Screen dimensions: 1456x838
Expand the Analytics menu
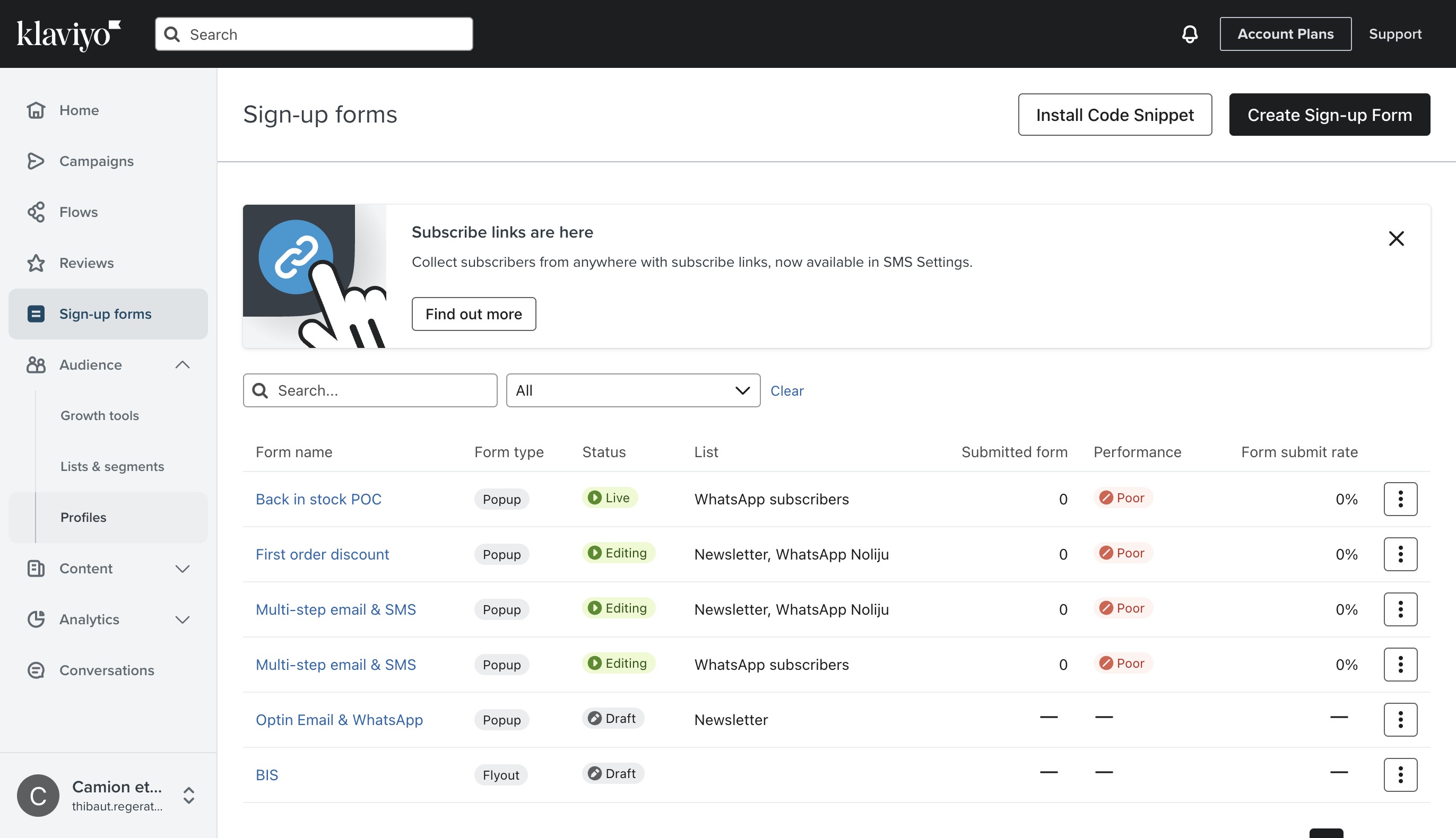coord(183,619)
